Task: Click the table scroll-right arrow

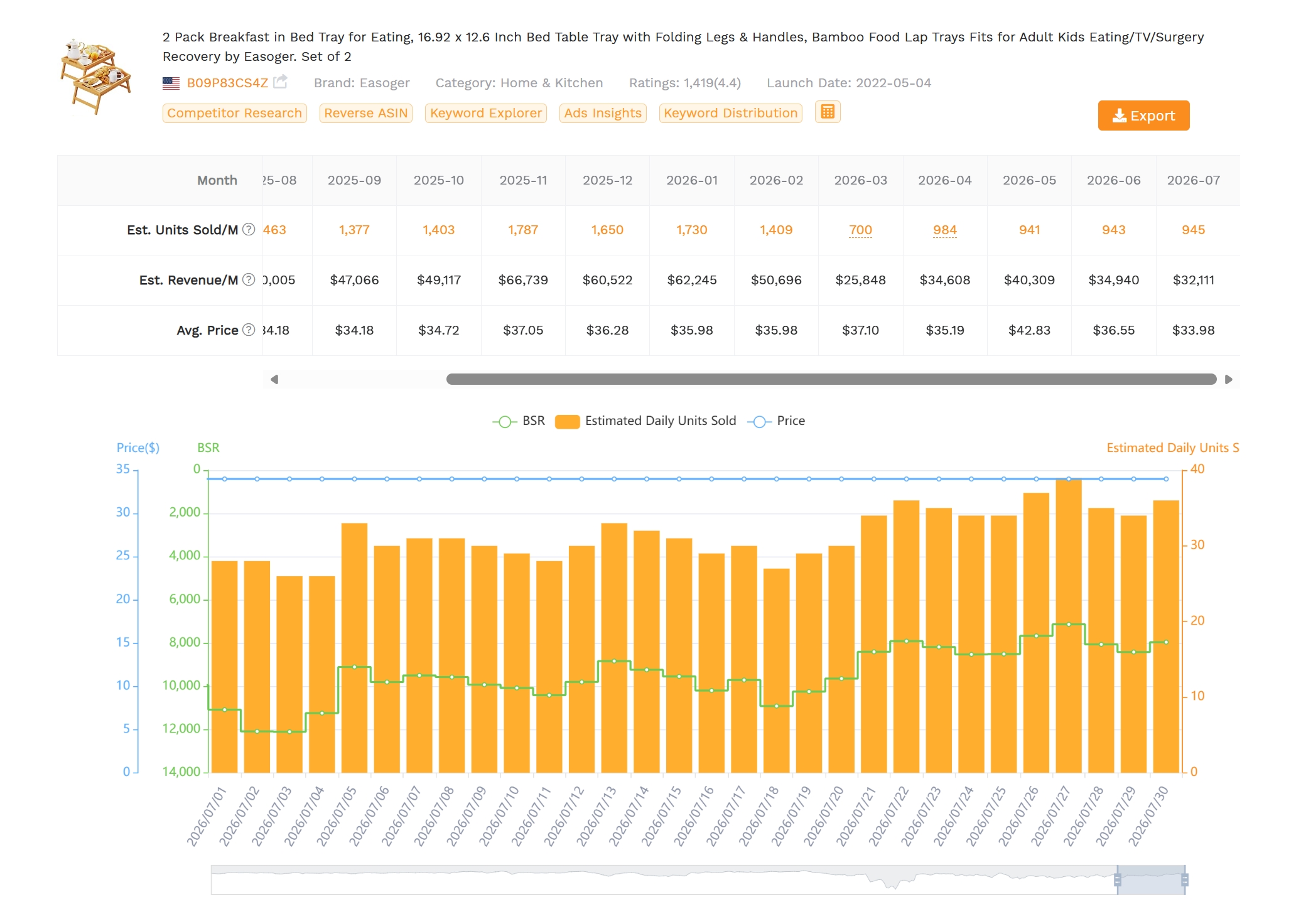Action: point(1229,379)
